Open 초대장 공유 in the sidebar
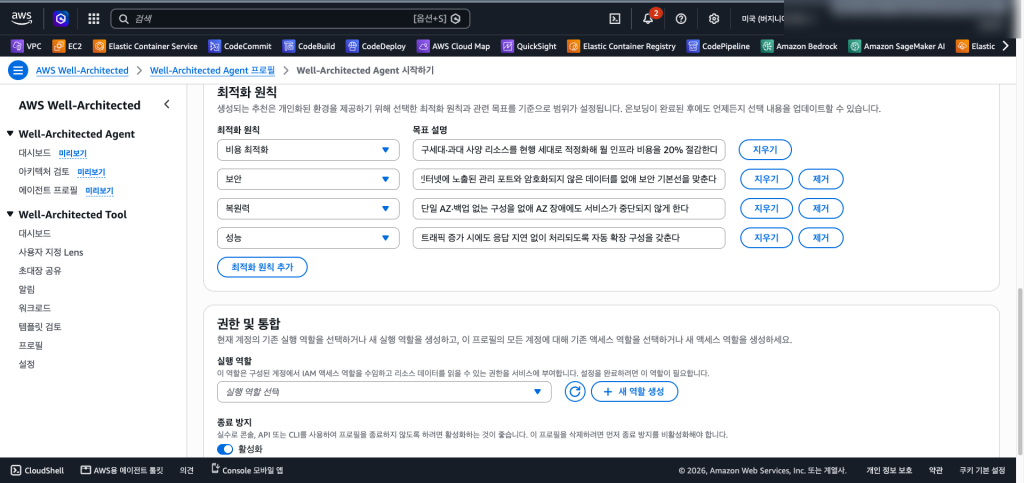Screen dimensions: 1024x483 40,270
